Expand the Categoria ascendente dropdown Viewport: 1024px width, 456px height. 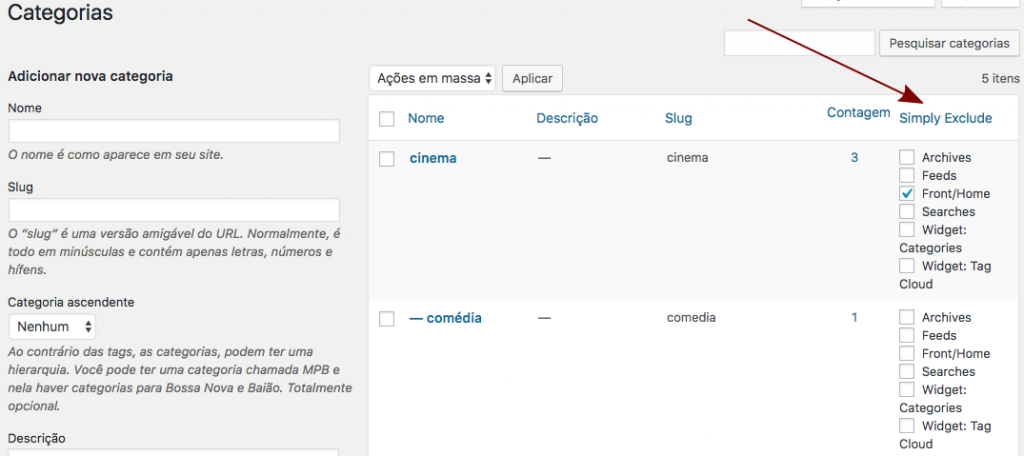tap(52, 326)
